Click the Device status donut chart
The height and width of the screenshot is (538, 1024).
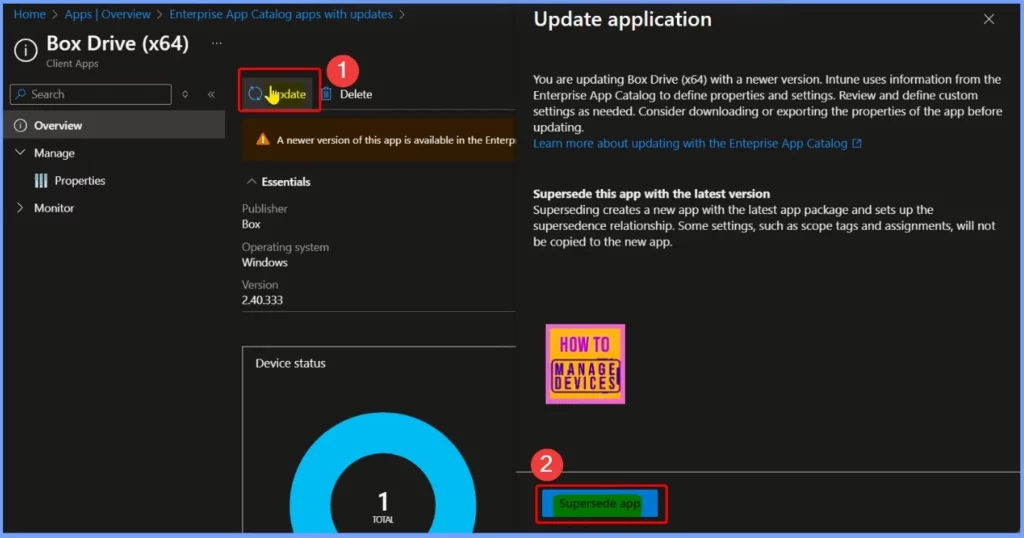coord(383,475)
